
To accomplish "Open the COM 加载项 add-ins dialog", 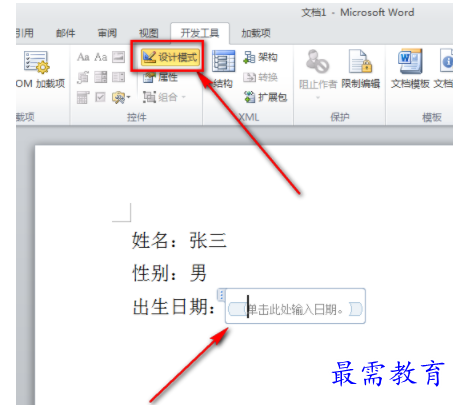I will tap(40, 69).
